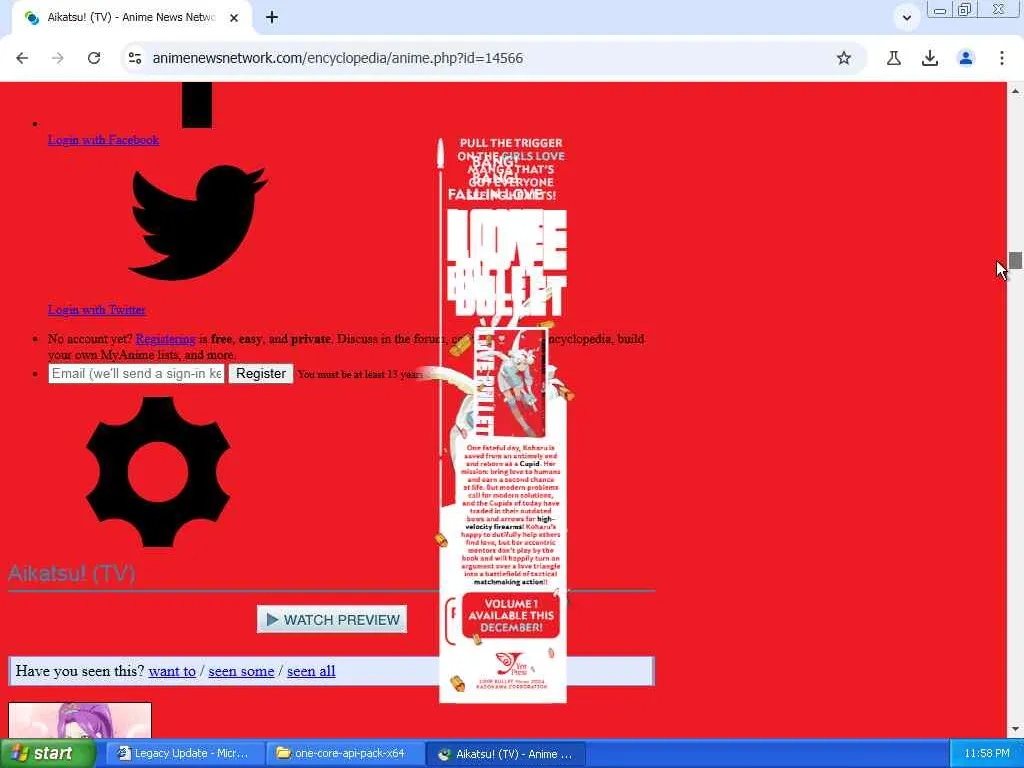Image resolution: width=1024 pixels, height=768 pixels.
Task: Expand the tab search dropdown arrow
Action: tap(906, 18)
